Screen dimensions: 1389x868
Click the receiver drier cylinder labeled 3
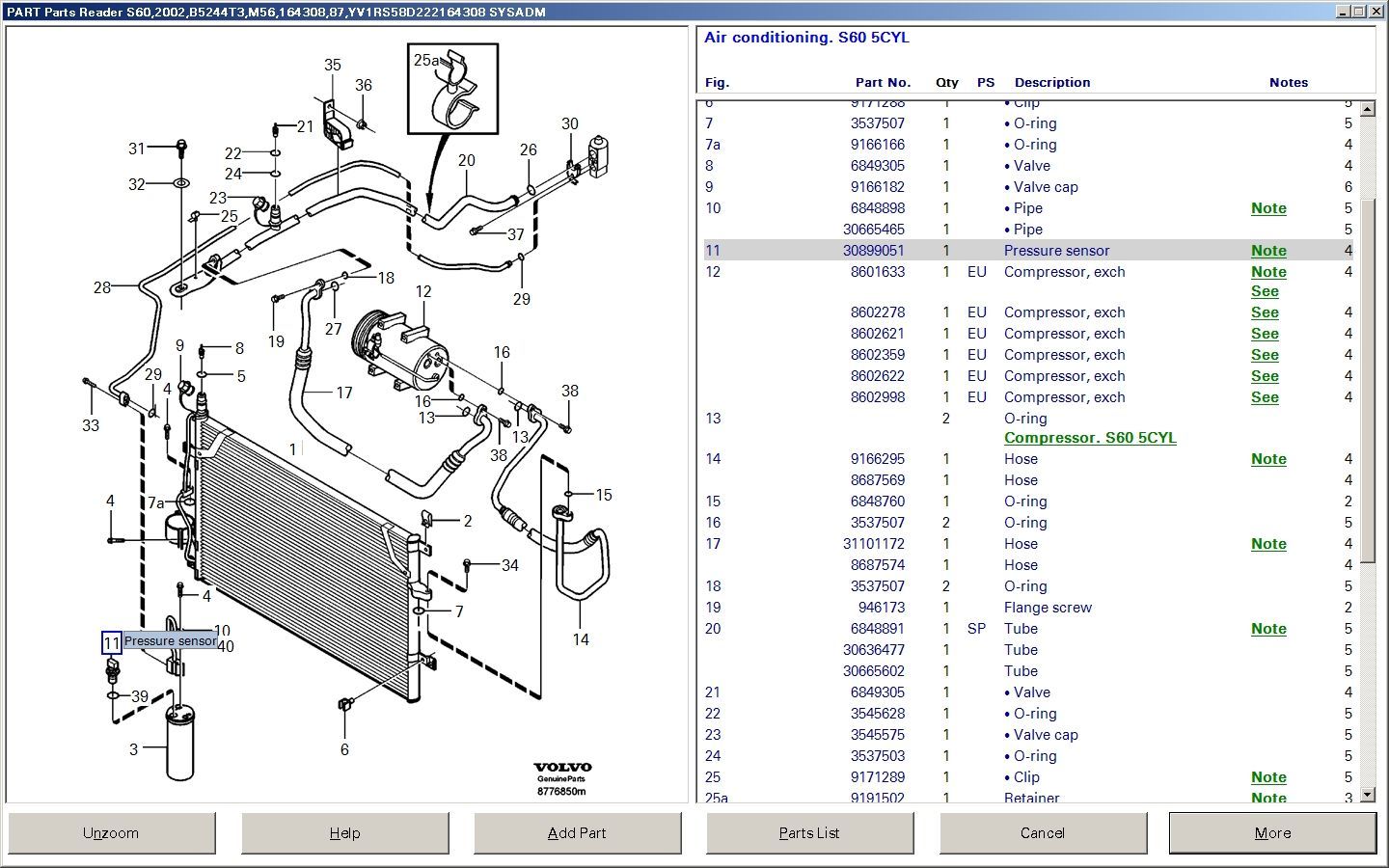180,741
